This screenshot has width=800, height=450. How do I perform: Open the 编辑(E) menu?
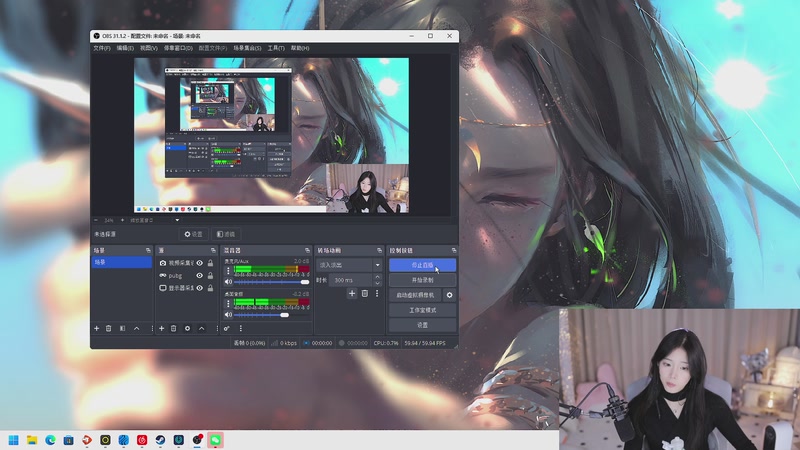(x=125, y=48)
